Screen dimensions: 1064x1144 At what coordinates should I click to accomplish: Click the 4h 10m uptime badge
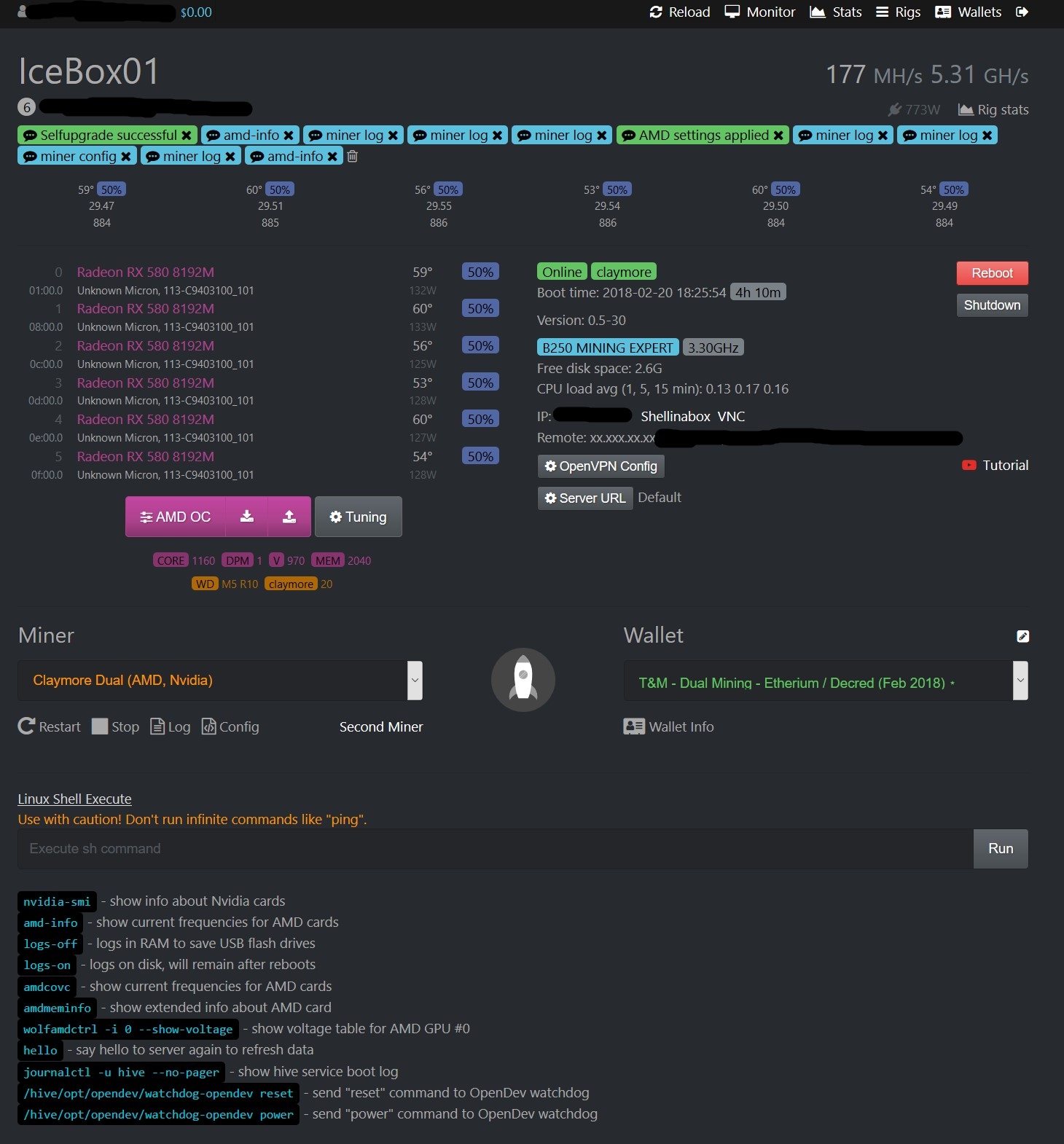pos(758,292)
